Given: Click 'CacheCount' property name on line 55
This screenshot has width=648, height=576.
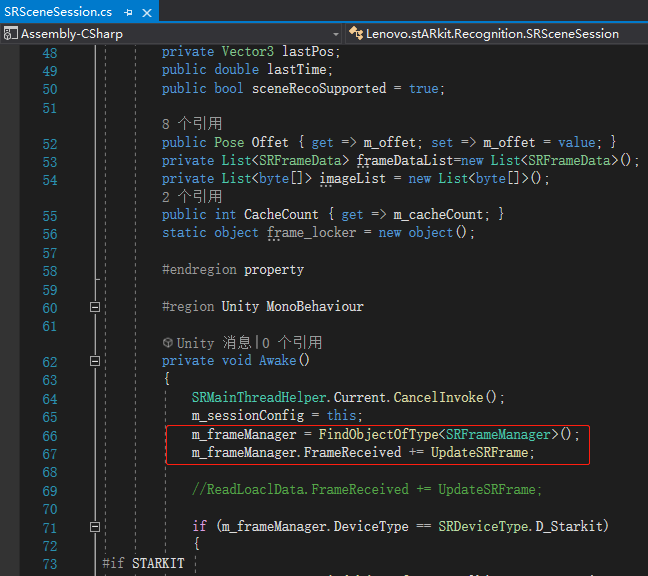Looking at the screenshot, I should click(281, 215).
